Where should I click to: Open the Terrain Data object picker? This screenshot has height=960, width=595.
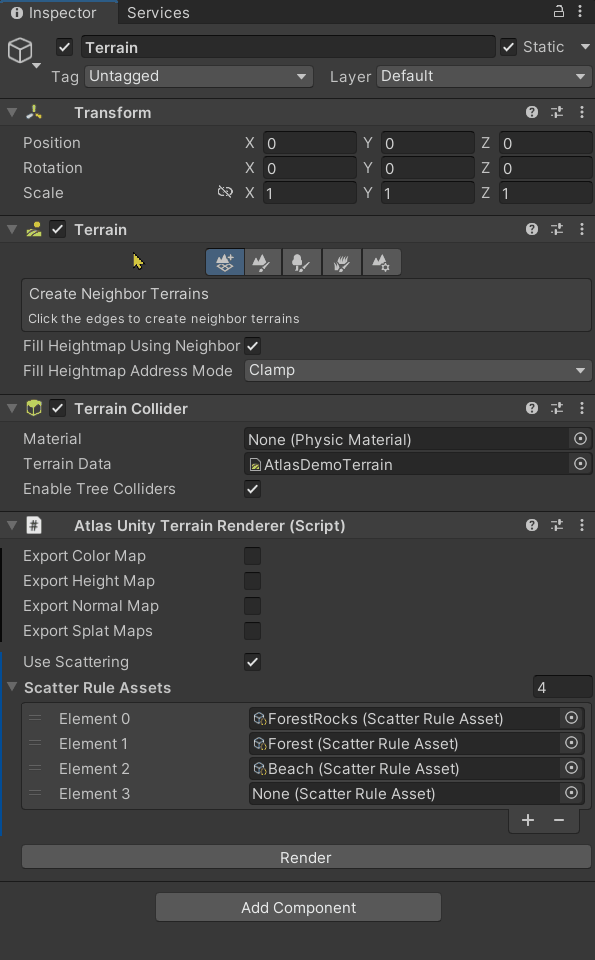571,464
